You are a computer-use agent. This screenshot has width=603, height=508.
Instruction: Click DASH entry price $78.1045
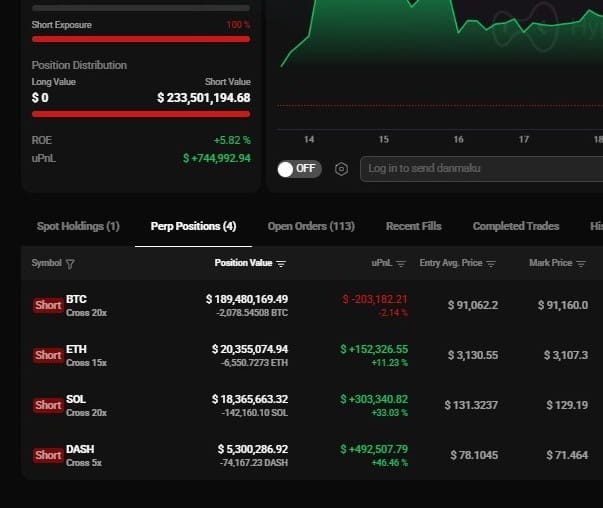(x=474, y=455)
